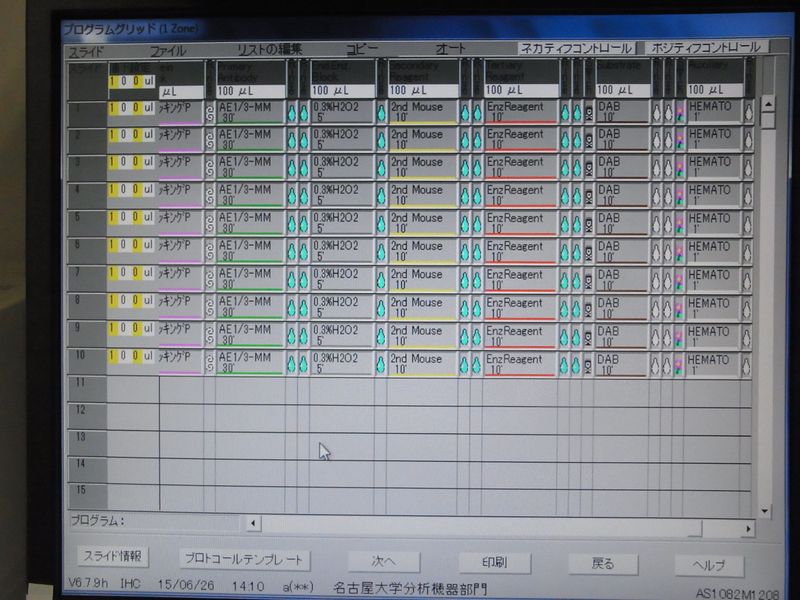Click the vertical scrollbar down arrow
This screenshot has width=800, height=600.
click(765, 511)
